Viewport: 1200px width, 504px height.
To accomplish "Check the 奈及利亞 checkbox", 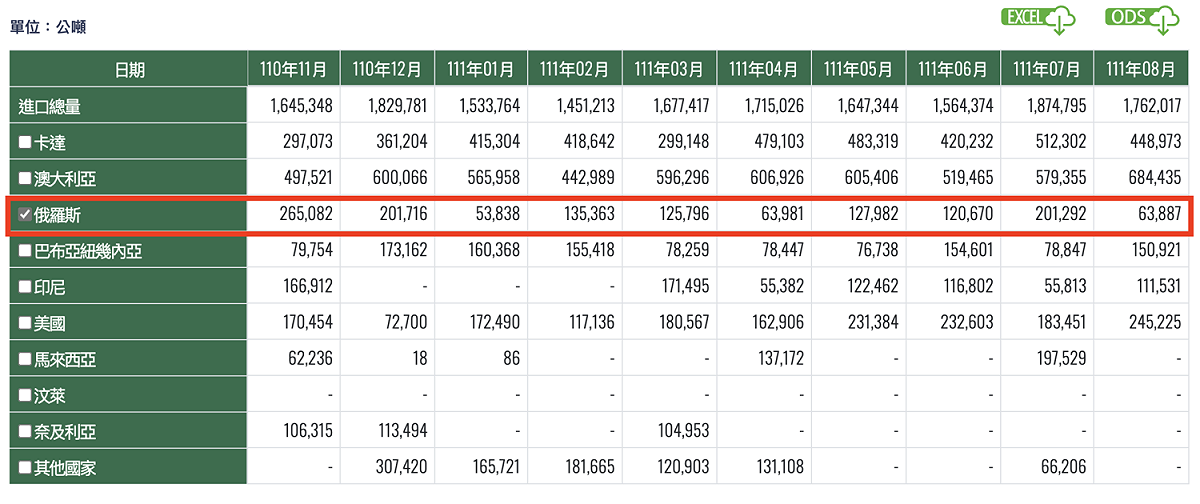I will click(25, 432).
